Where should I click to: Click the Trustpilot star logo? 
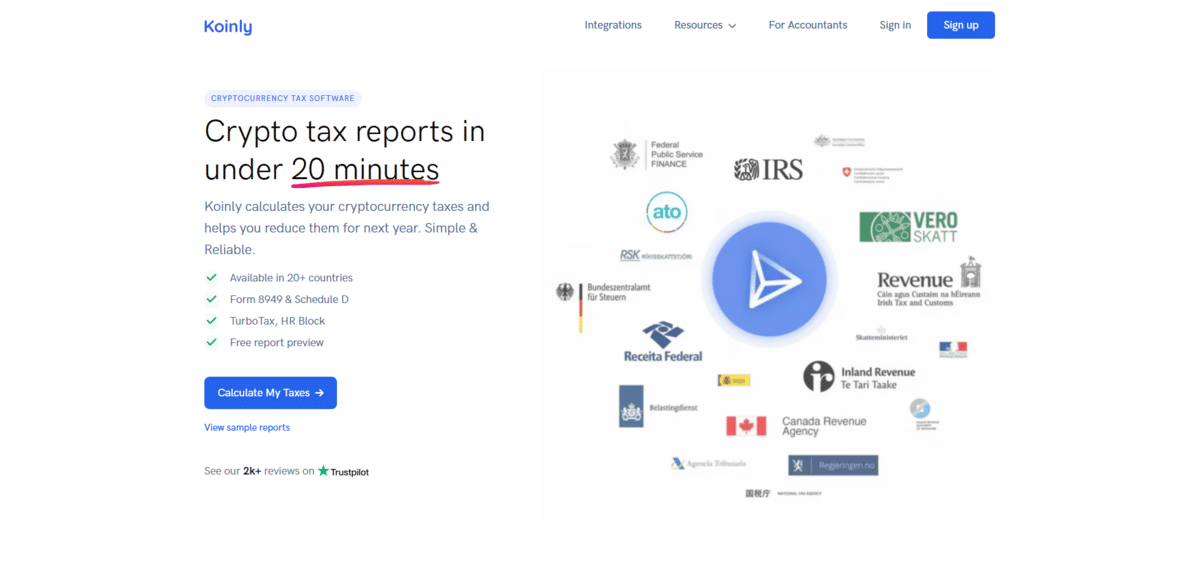(x=324, y=471)
